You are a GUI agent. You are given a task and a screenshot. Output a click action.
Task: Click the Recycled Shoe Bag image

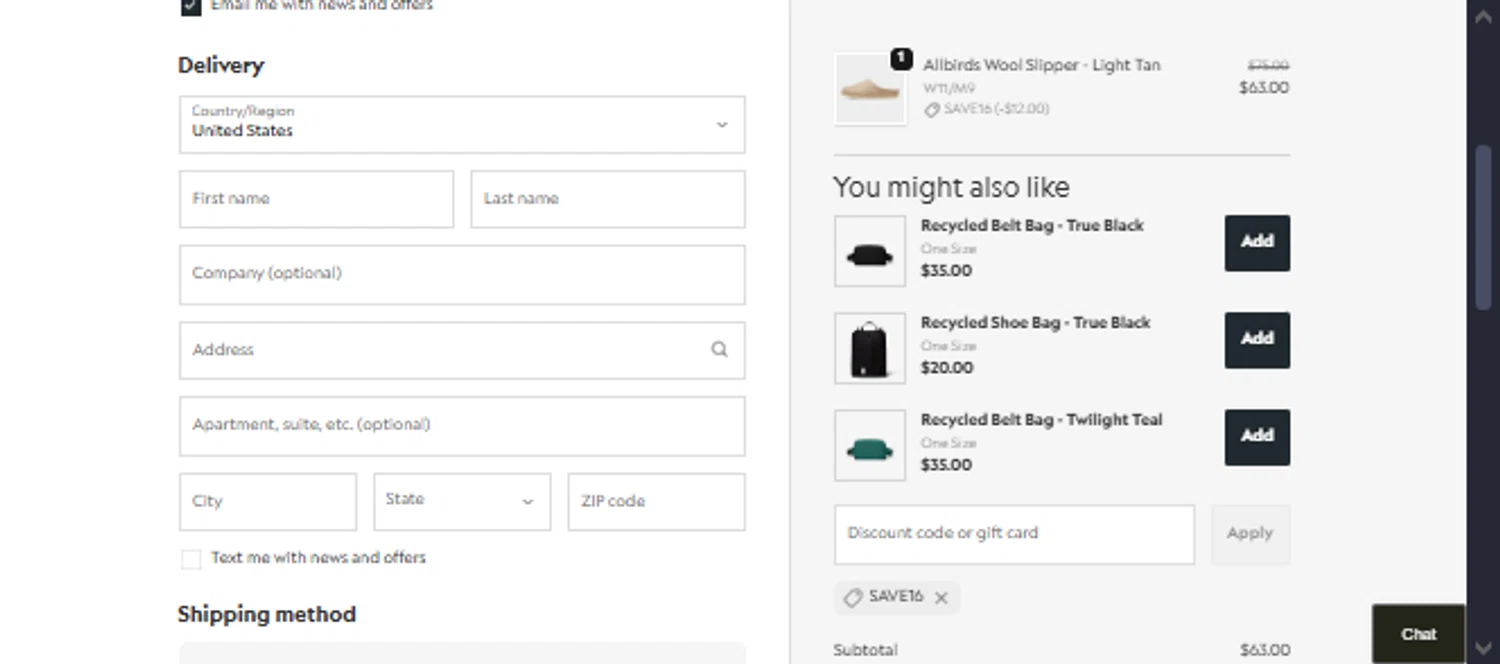coord(870,348)
